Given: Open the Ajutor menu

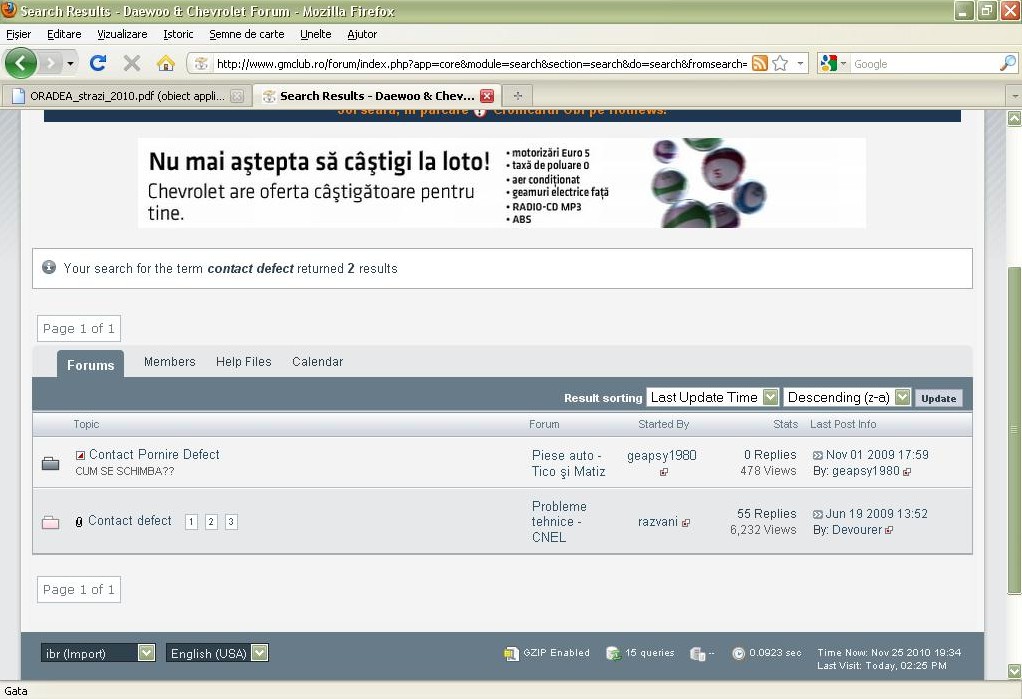Looking at the screenshot, I should 362,34.
